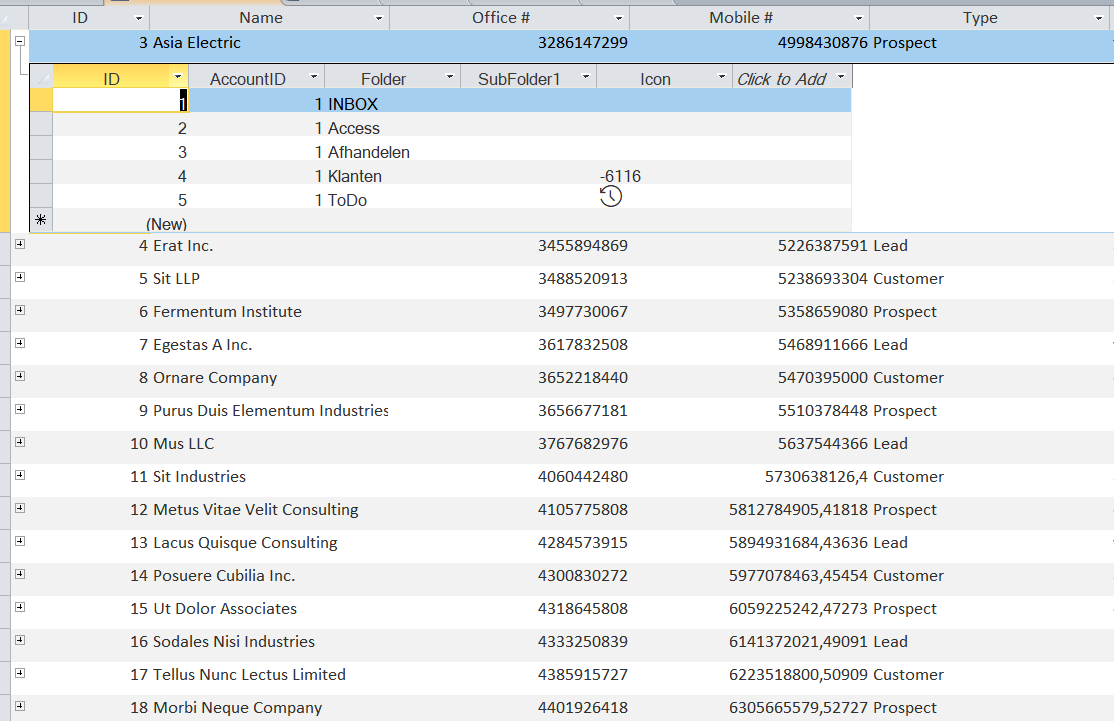
Task: Open the Click to Add dropdown arrow
Action: coord(841,77)
